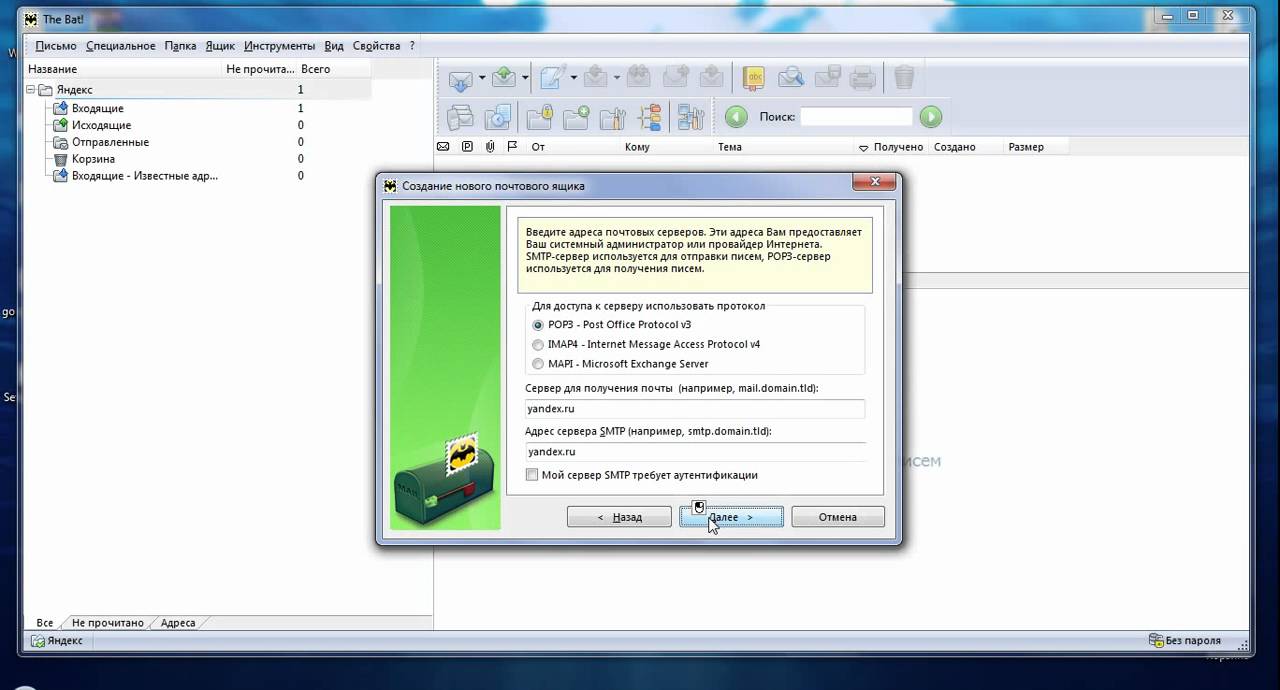
Task: Click the folder properties tools icon
Action: (x=612, y=117)
